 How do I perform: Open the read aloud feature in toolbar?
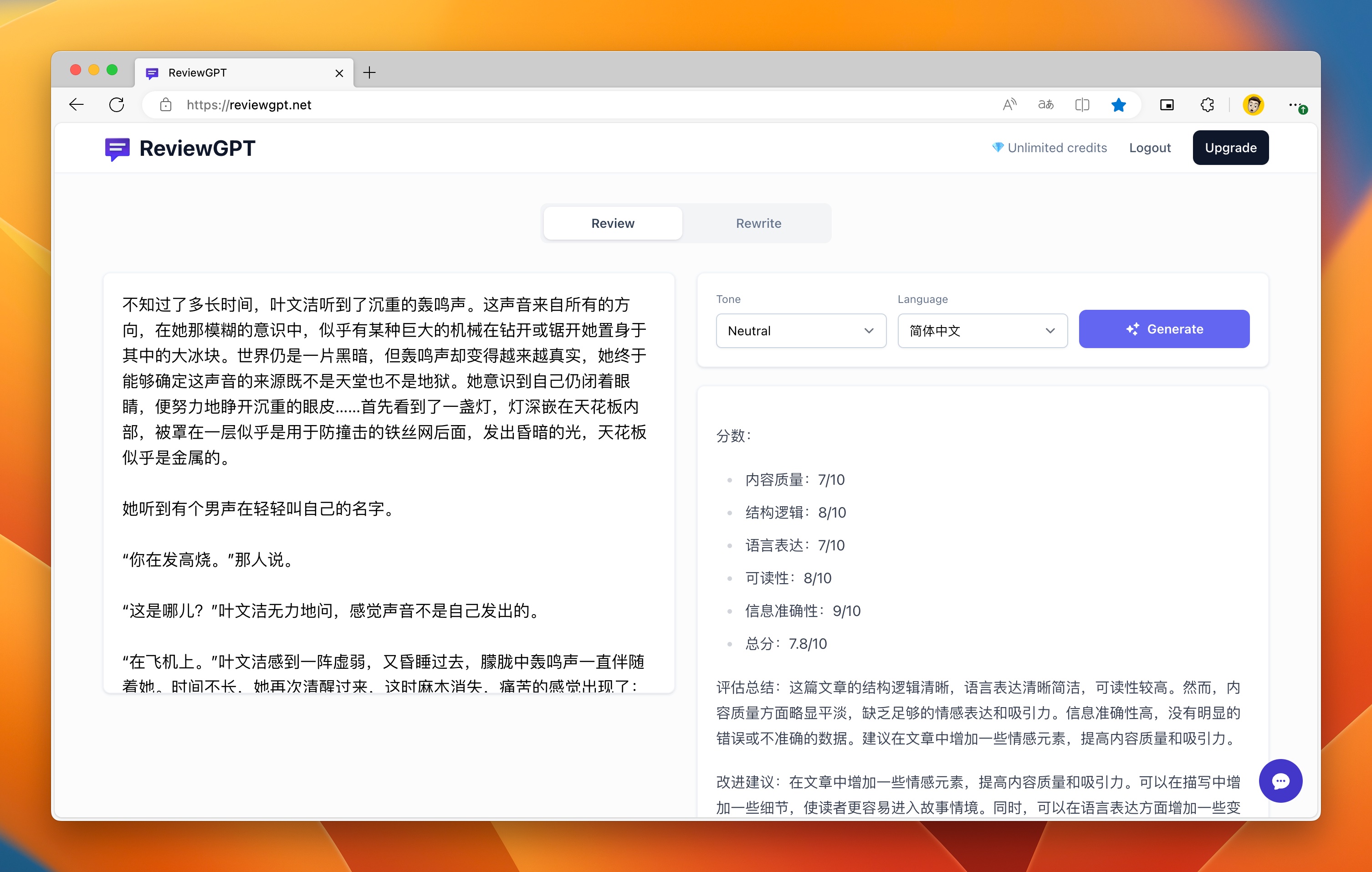pos(1009,105)
